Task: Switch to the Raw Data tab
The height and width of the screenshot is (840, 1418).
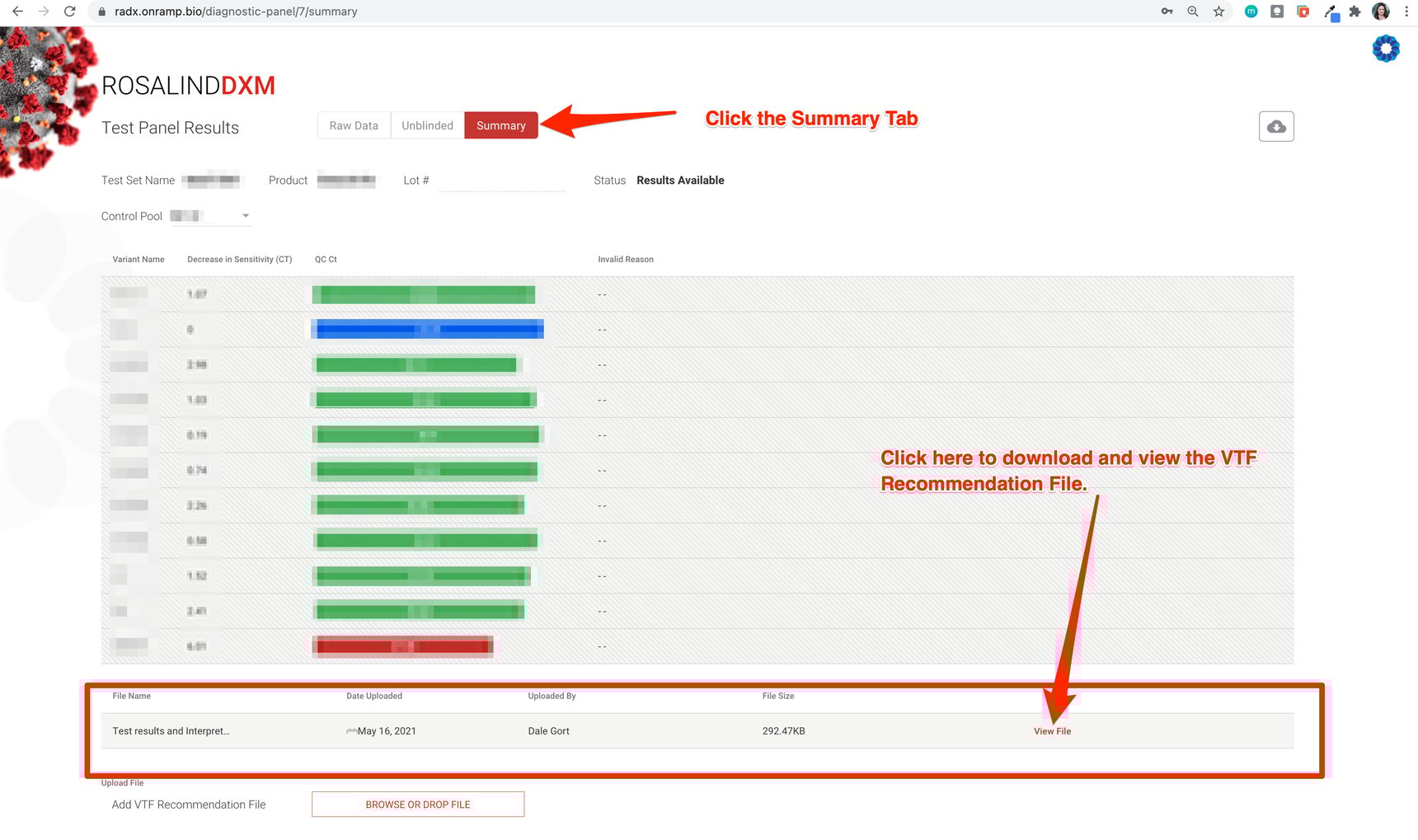Action: tap(354, 125)
